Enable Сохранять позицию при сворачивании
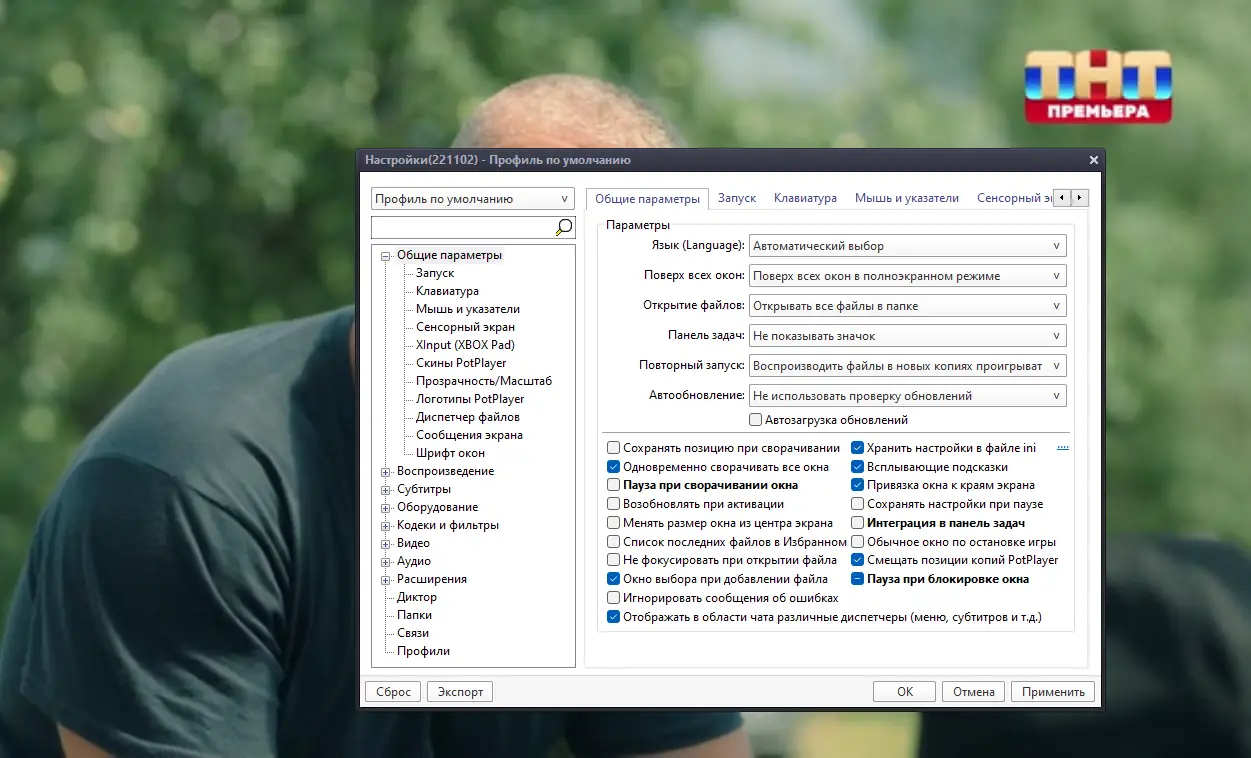Image resolution: width=1251 pixels, height=758 pixels. tap(614, 449)
